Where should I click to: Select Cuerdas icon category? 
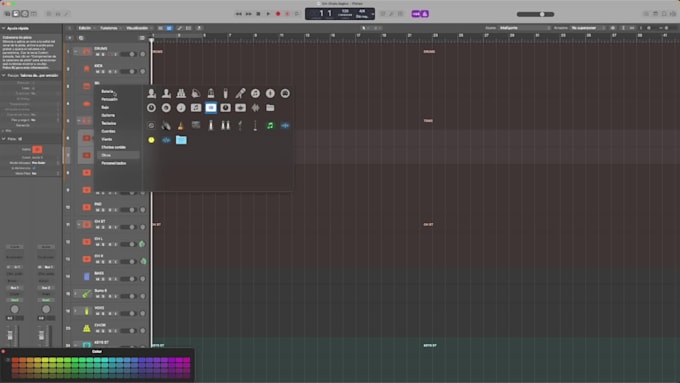pyautogui.click(x=108, y=131)
